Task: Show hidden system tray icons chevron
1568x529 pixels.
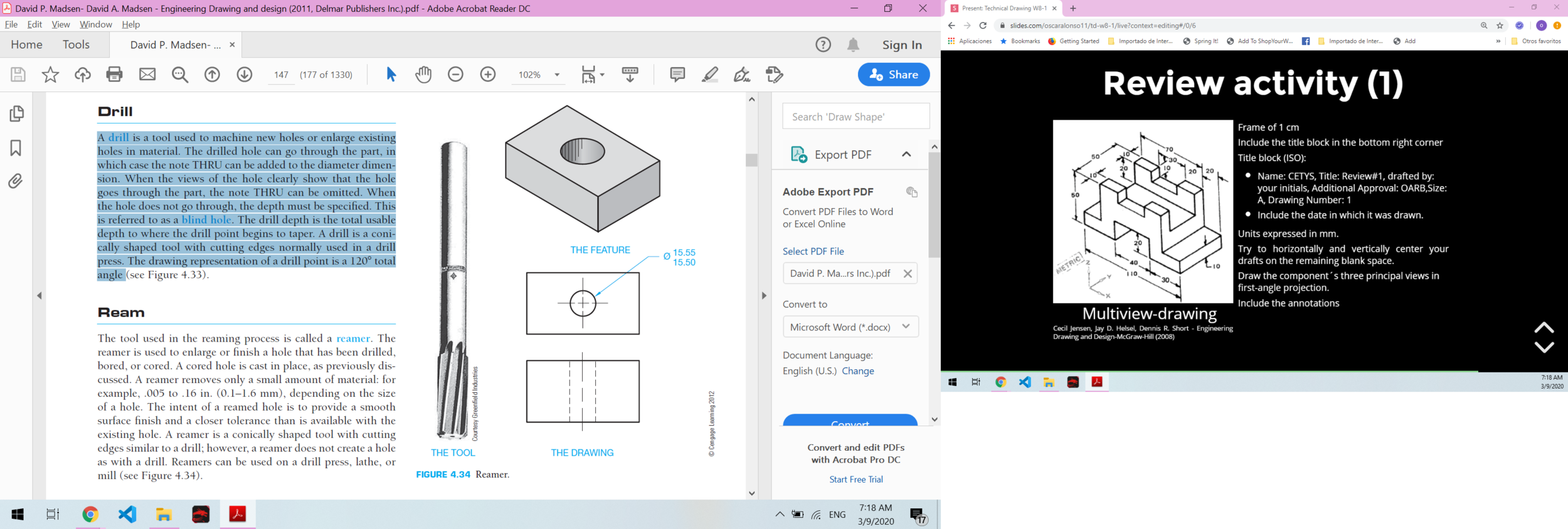Action: (780, 515)
